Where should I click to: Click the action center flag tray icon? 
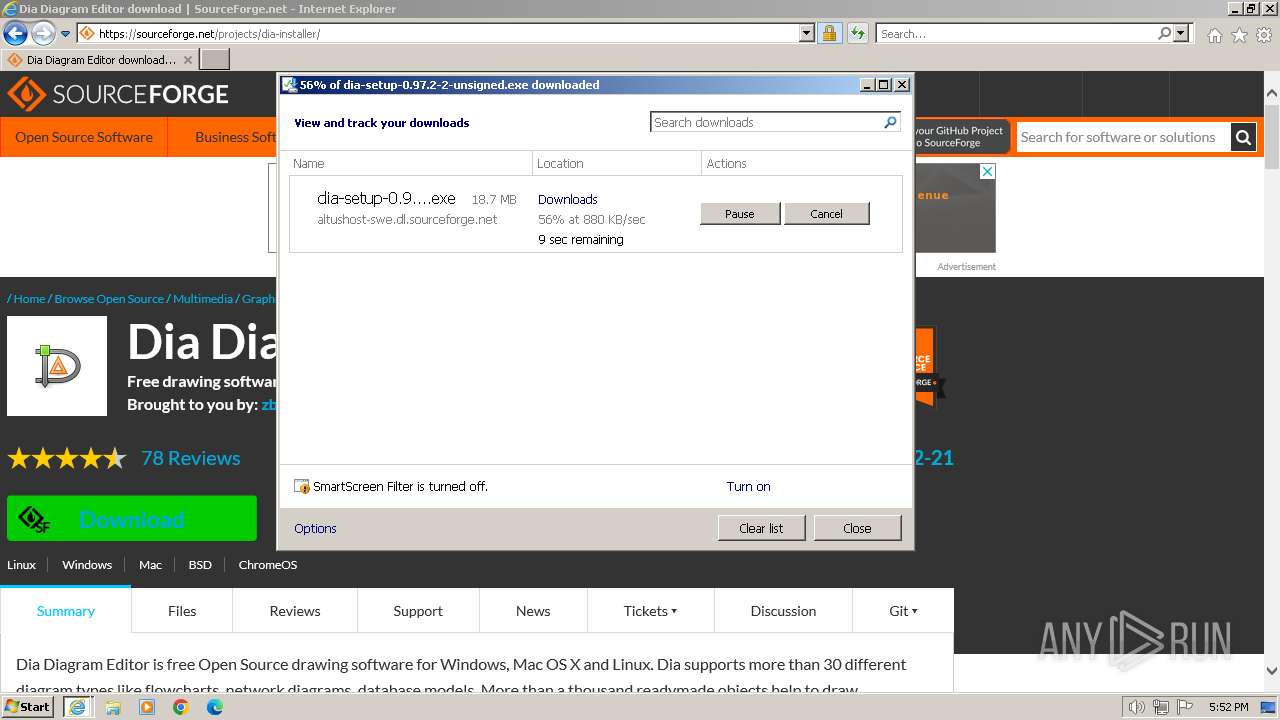coord(1185,707)
